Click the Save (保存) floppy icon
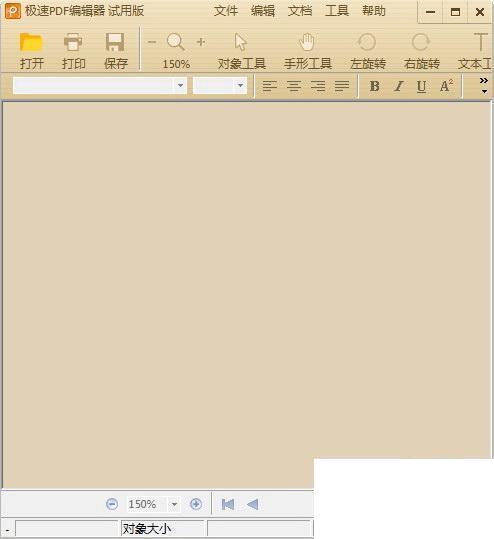494x539 pixels. (115, 42)
